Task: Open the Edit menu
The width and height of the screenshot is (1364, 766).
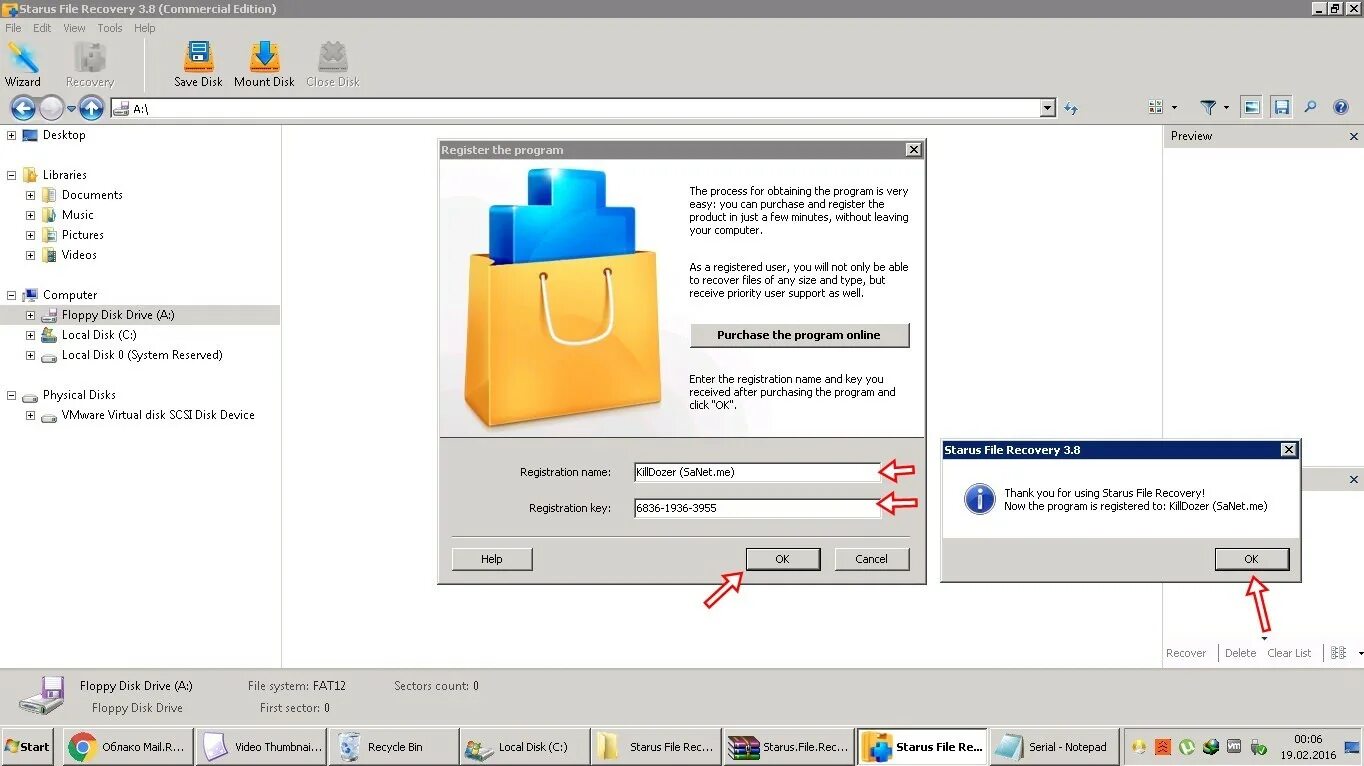Action: (x=42, y=28)
